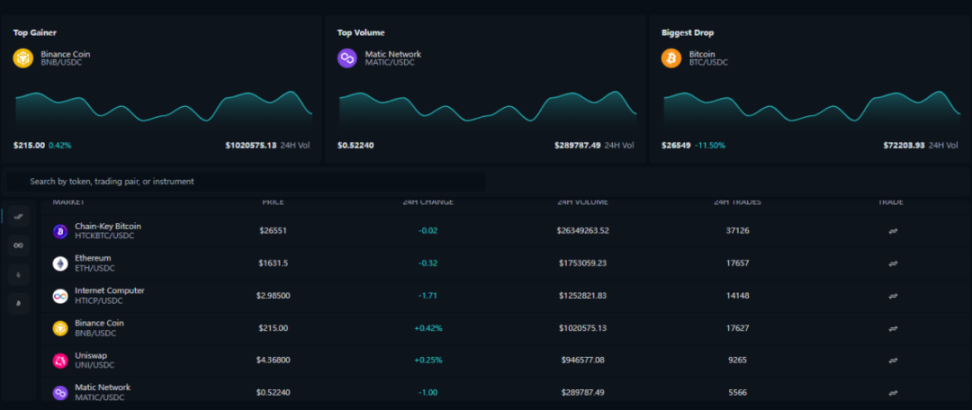The image size is (972, 410).
Task: Click the 0.42% value in Top Gainer card
Action: point(60,146)
